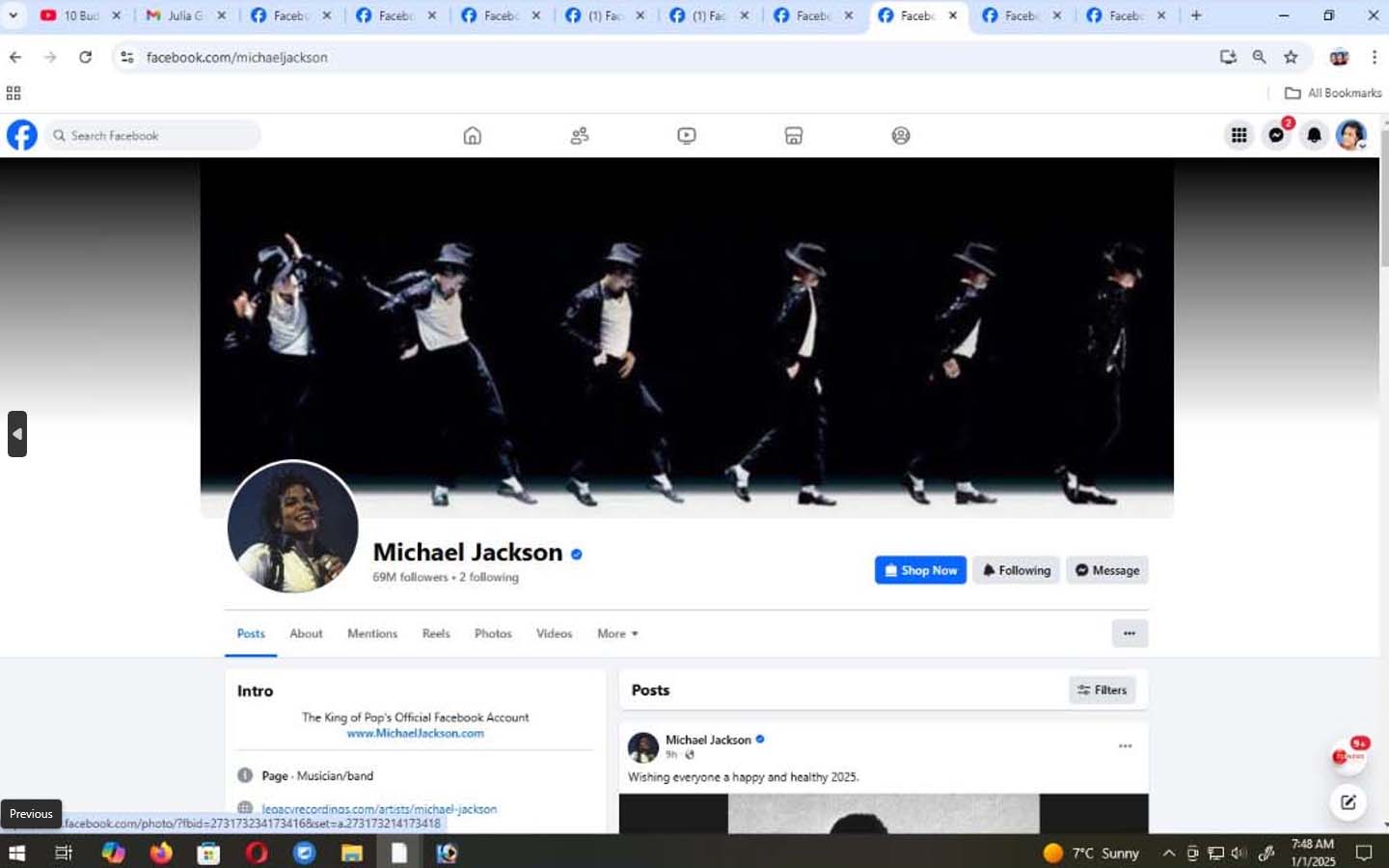Open the site information icon in address bar
This screenshot has height=868, width=1389.
coord(126,57)
